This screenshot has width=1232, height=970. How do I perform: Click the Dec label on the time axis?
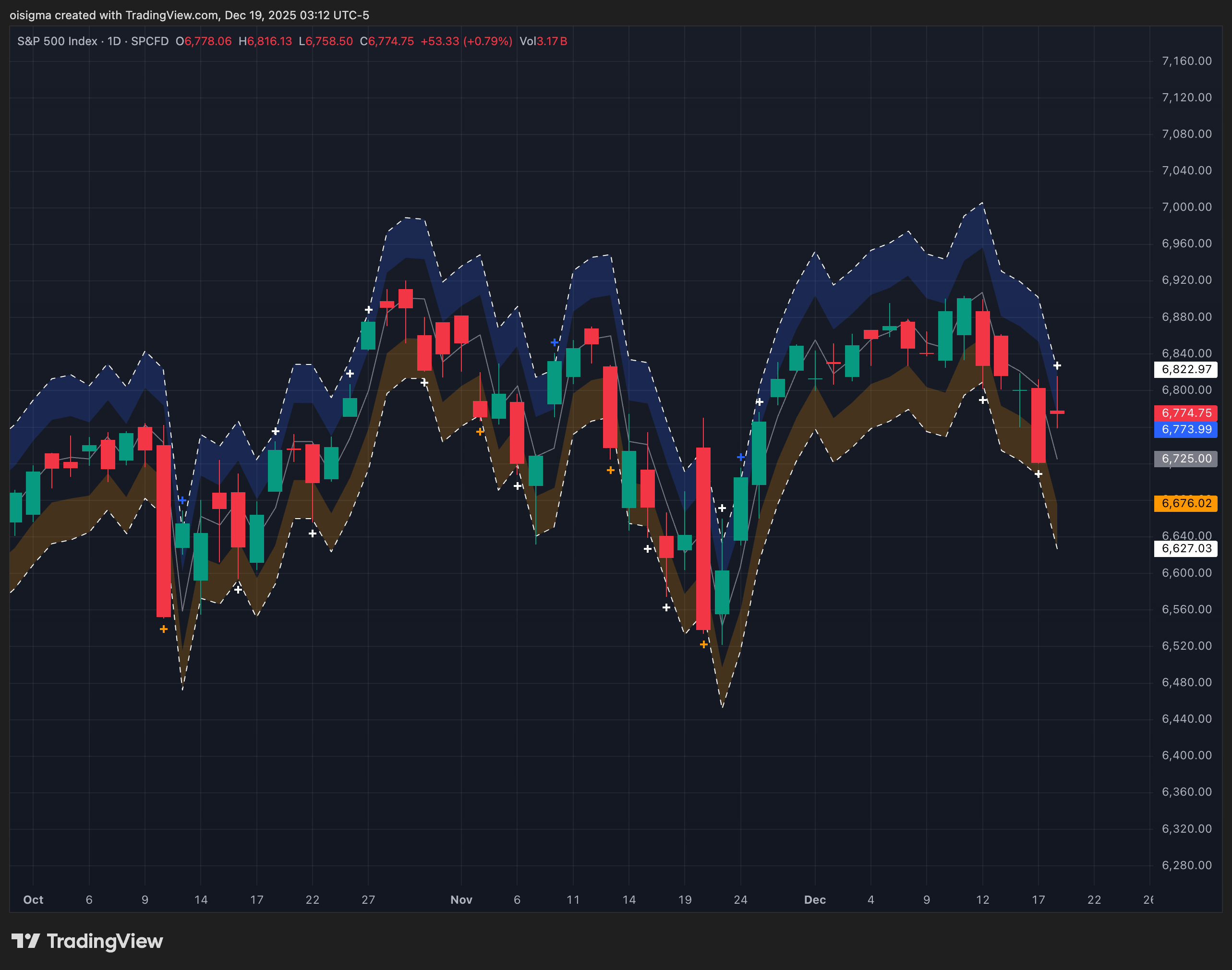click(x=815, y=899)
